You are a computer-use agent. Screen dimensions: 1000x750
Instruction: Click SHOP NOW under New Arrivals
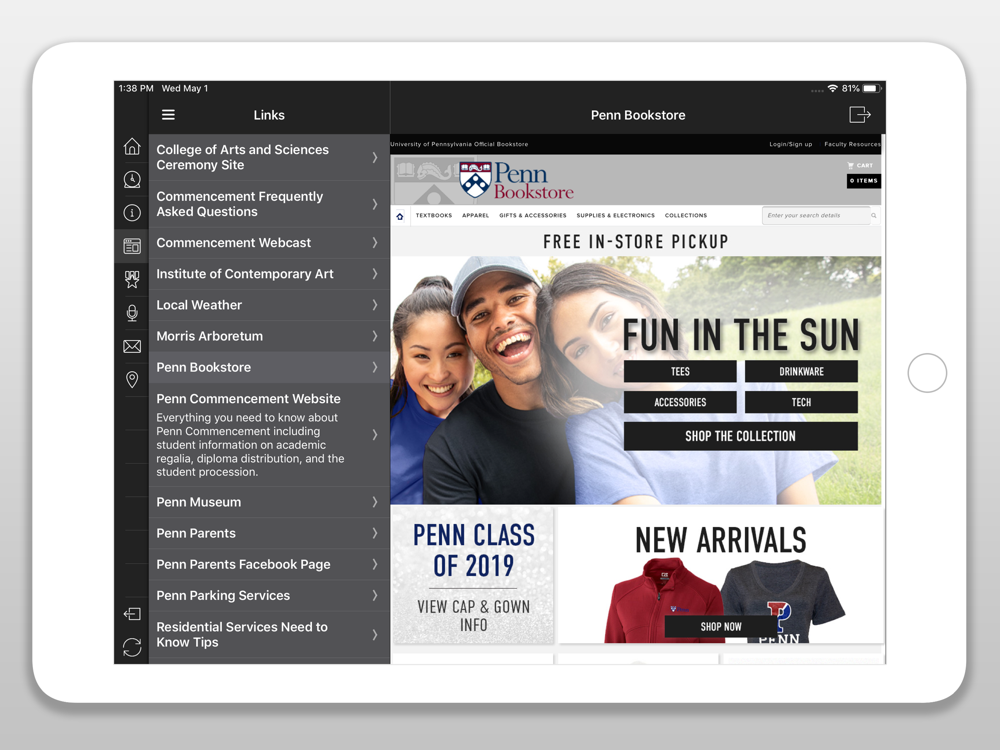pos(721,627)
